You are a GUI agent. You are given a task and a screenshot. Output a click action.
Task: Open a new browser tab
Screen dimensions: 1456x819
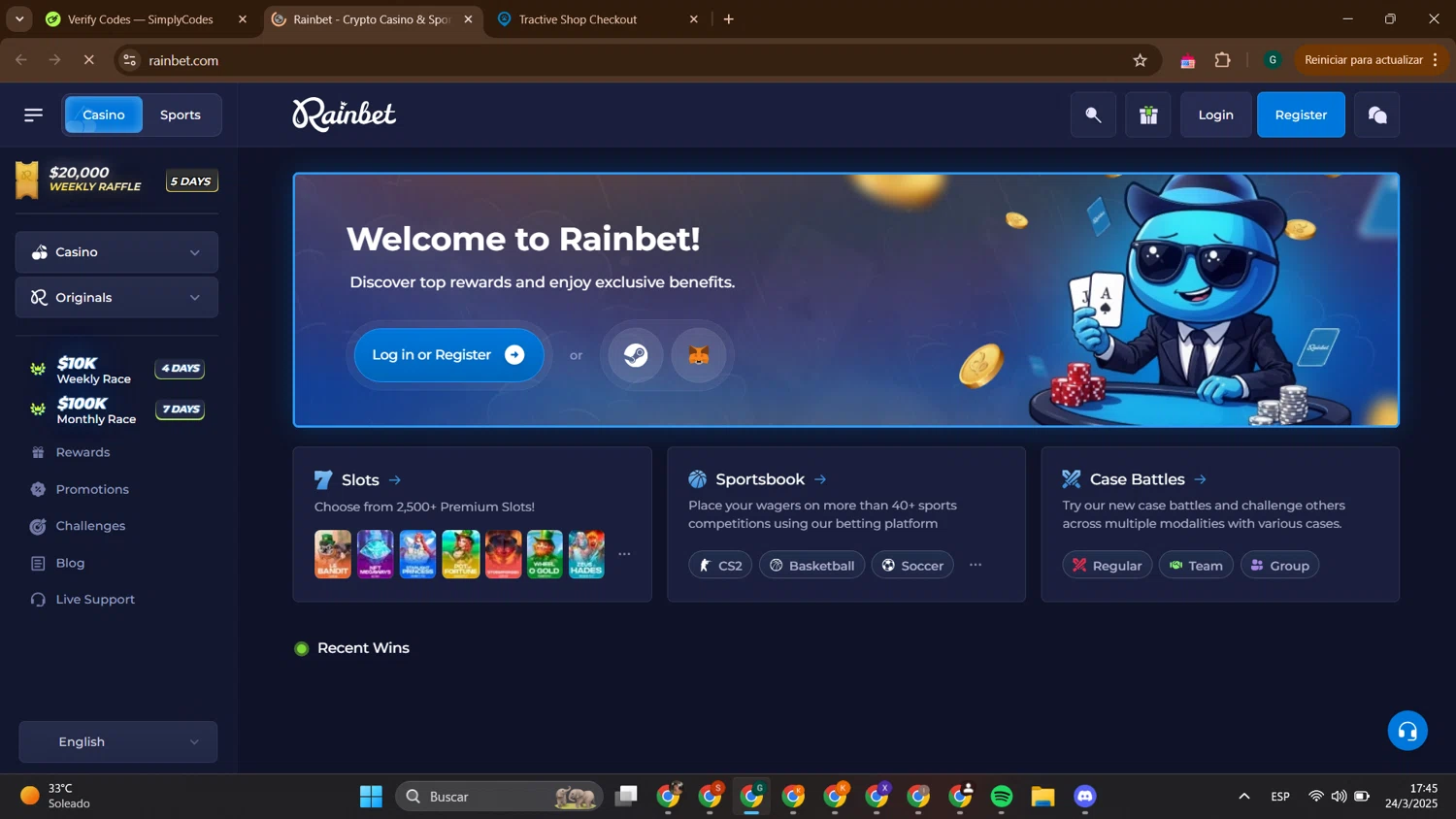(729, 19)
